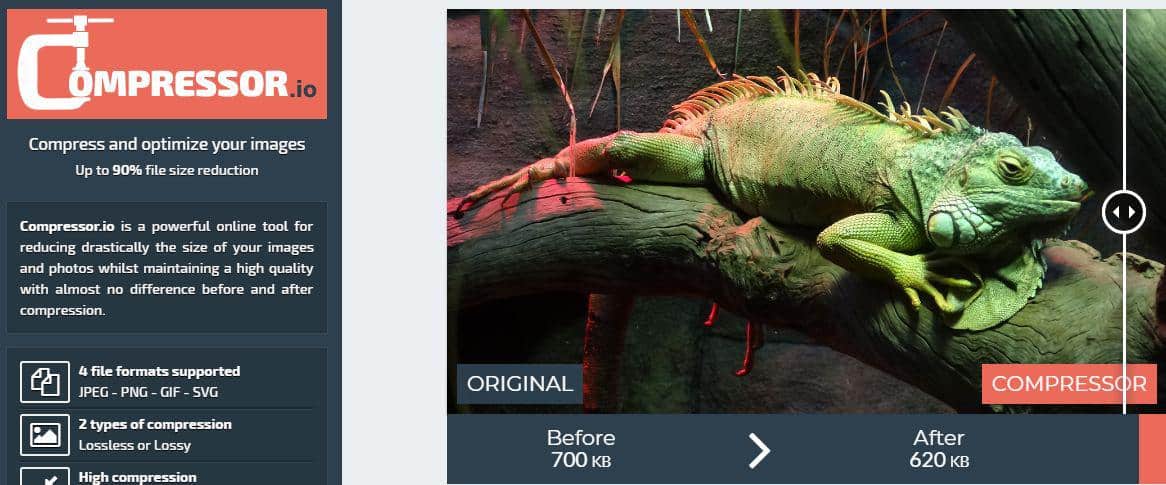Click the ORIGINAL label on the image
1166x485 pixels.
pyautogui.click(x=520, y=384)
